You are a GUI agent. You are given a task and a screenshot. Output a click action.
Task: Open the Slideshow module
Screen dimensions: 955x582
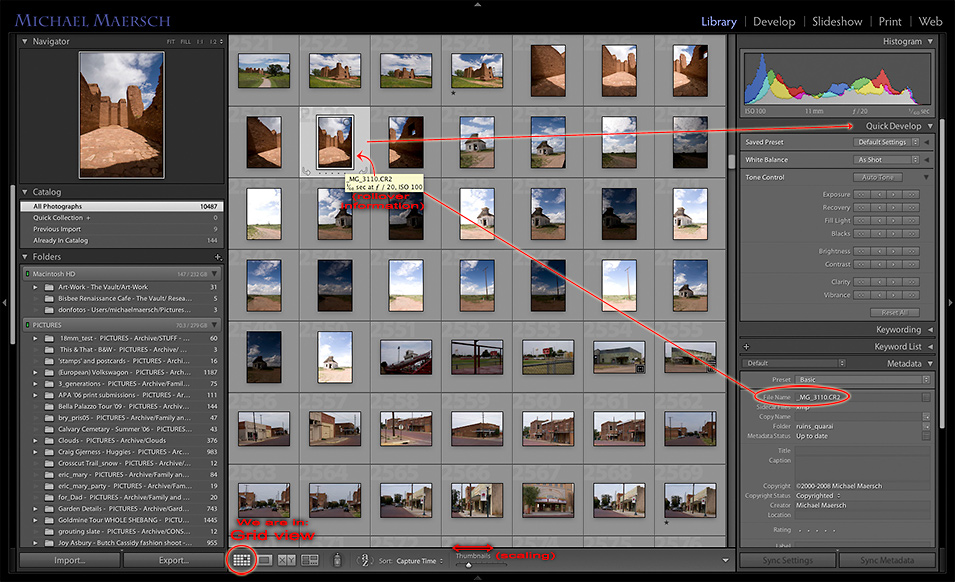click(x=837, y=21)
